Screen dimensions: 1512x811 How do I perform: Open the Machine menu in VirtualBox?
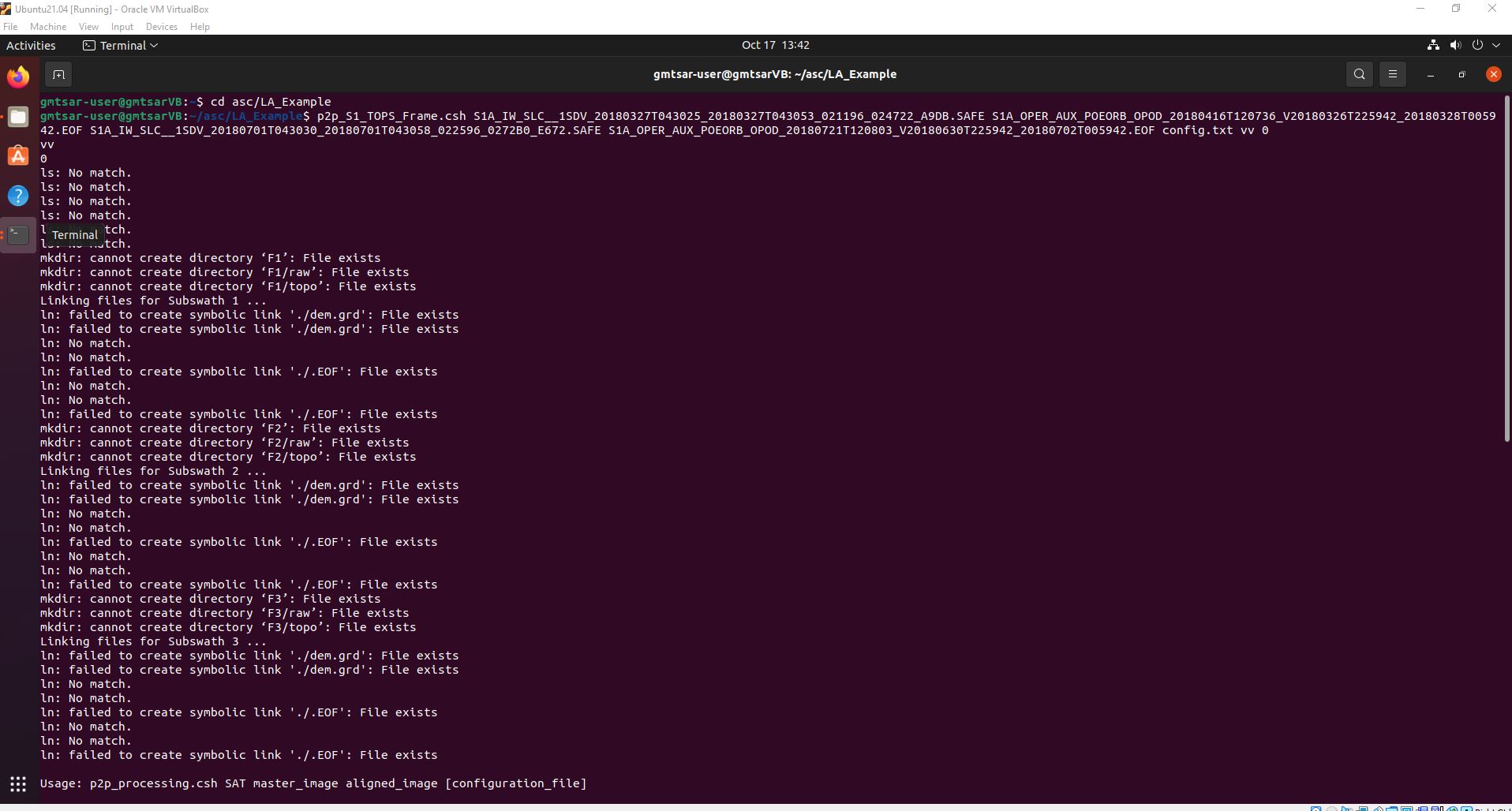click(48, 26)
